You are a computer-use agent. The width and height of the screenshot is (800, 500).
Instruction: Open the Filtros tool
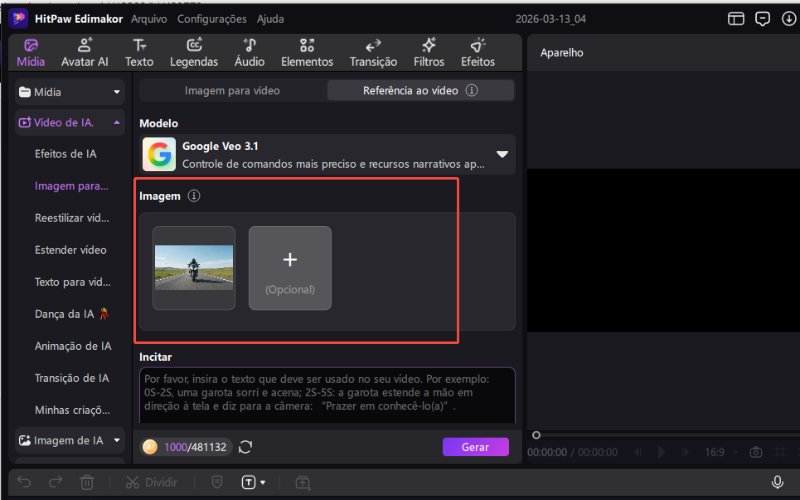click(x=429, y=53)
